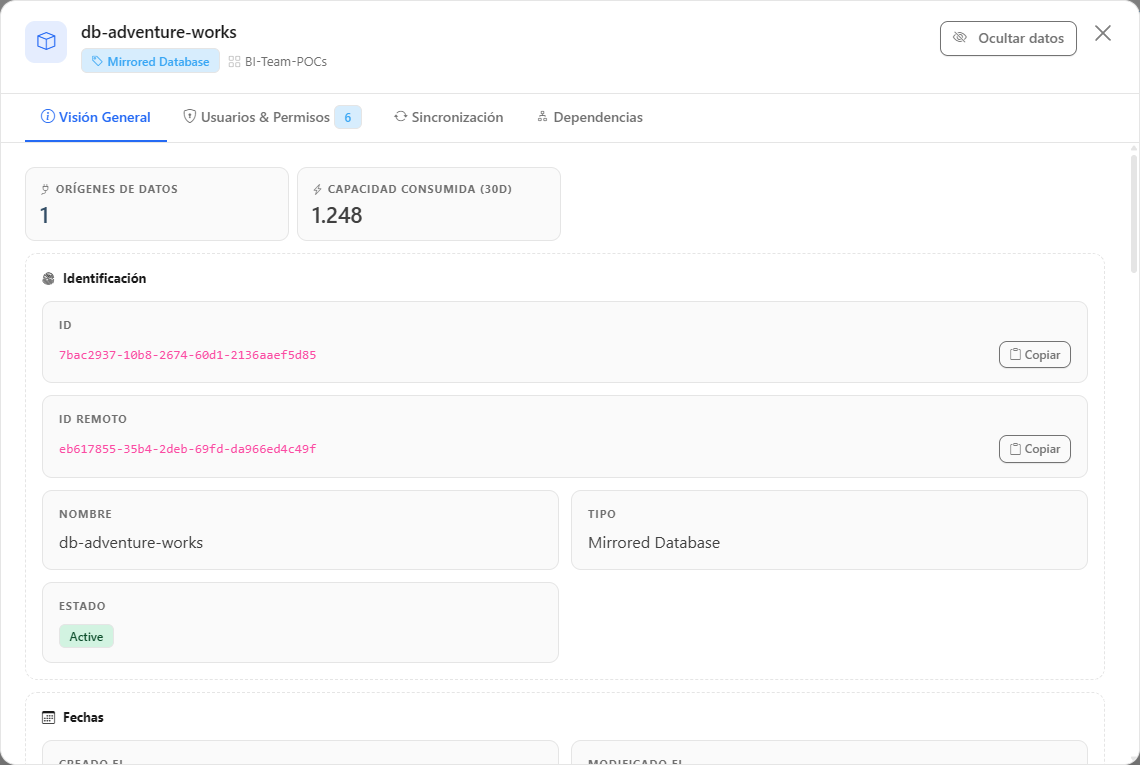Click the fingerprint icon beside Identificación
This screenshot has width=1140, height=765.
49,279
